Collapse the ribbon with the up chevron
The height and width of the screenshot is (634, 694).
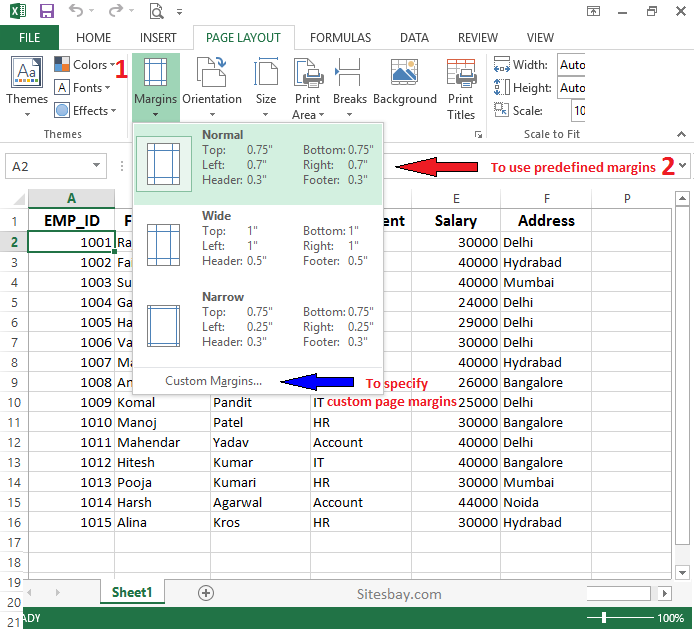coord(681,134)
